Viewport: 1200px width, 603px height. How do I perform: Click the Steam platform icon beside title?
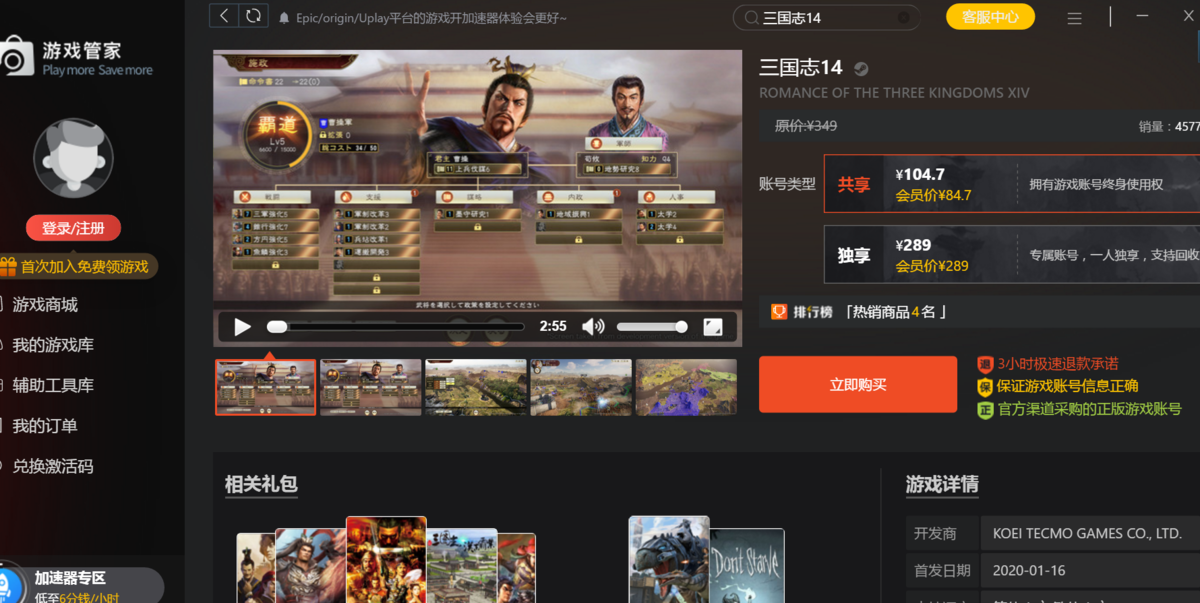pyautogui.click(x=861, y=69)
